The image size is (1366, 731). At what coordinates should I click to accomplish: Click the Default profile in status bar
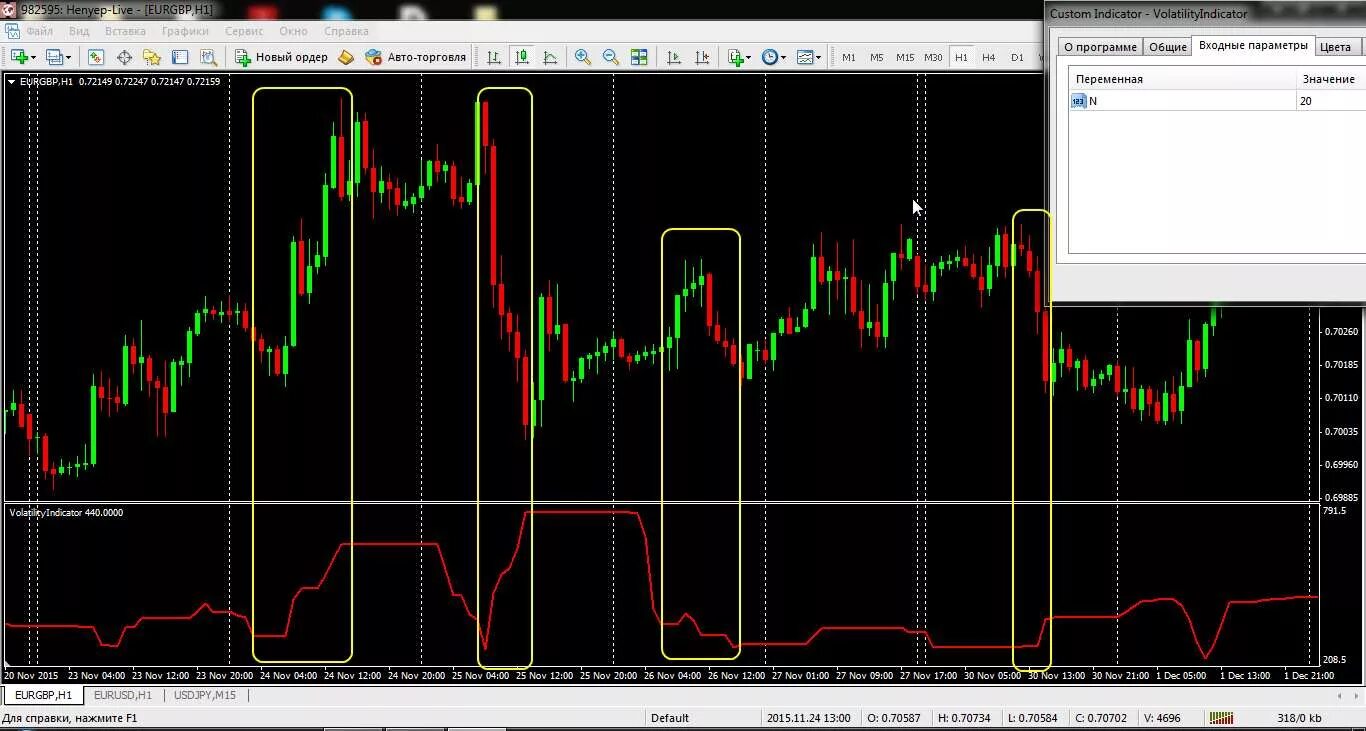(670, 718)
